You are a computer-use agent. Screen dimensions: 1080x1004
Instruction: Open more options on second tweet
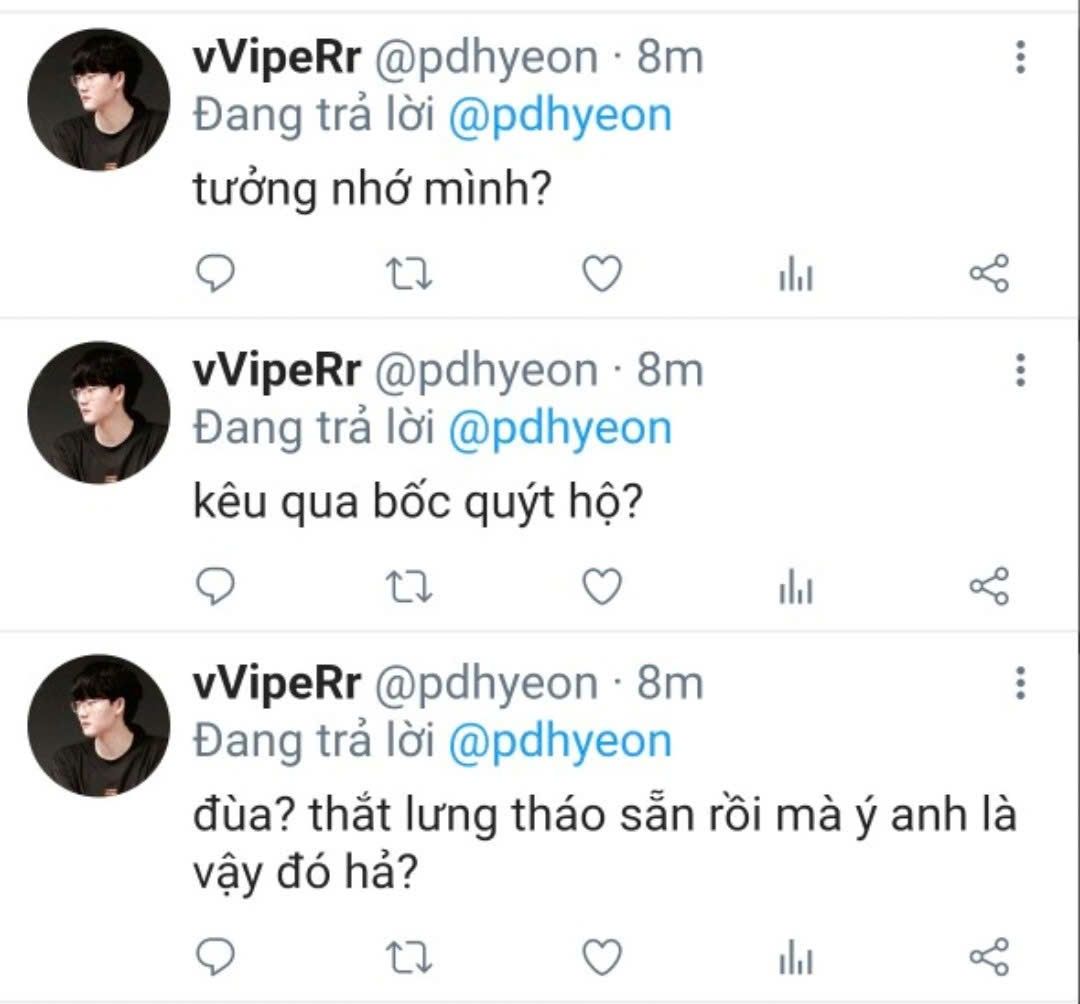pos(1021,370)
